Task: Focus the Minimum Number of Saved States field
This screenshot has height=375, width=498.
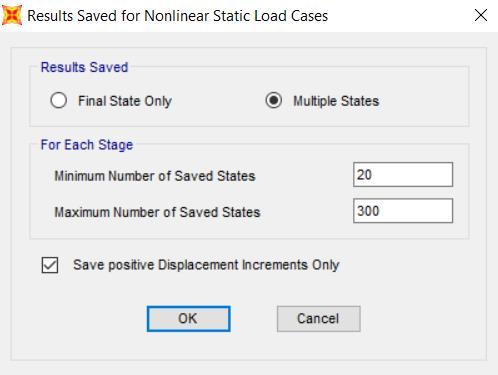Action: coord(403,175)
